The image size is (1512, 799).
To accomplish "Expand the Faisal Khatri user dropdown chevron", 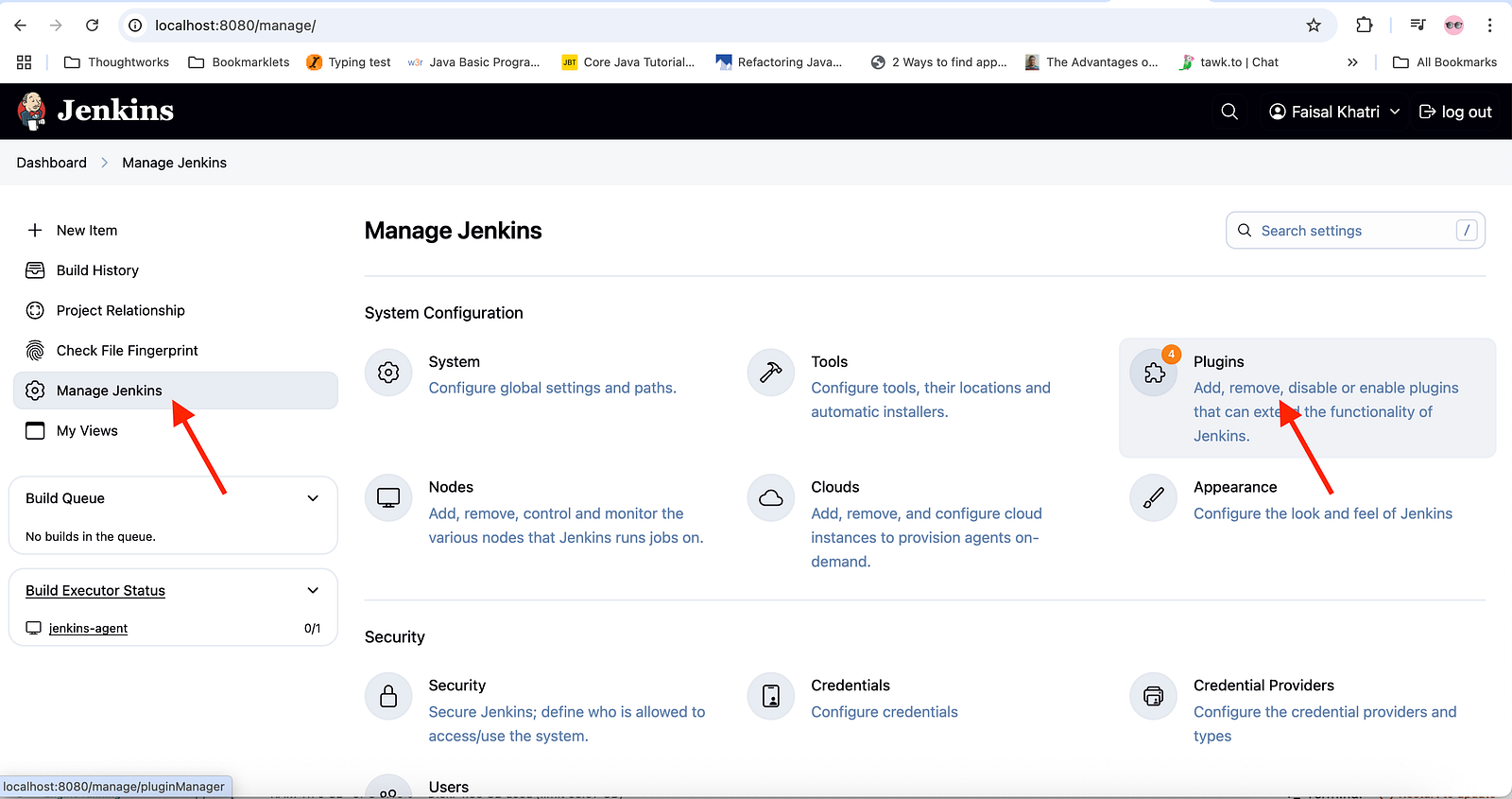I will click(x=1395, y=112).
